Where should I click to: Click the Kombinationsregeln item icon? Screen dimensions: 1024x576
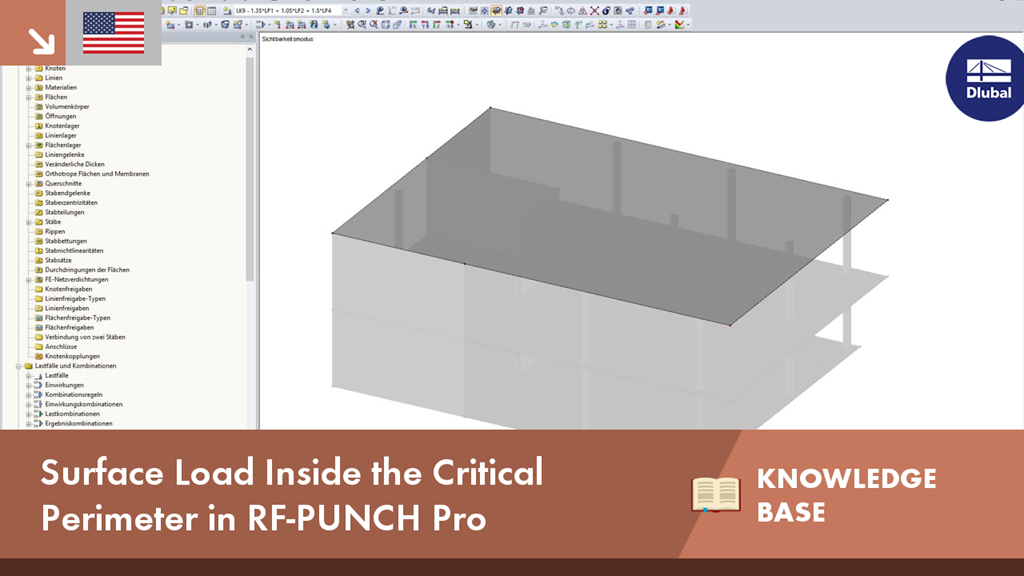(39, 395)
